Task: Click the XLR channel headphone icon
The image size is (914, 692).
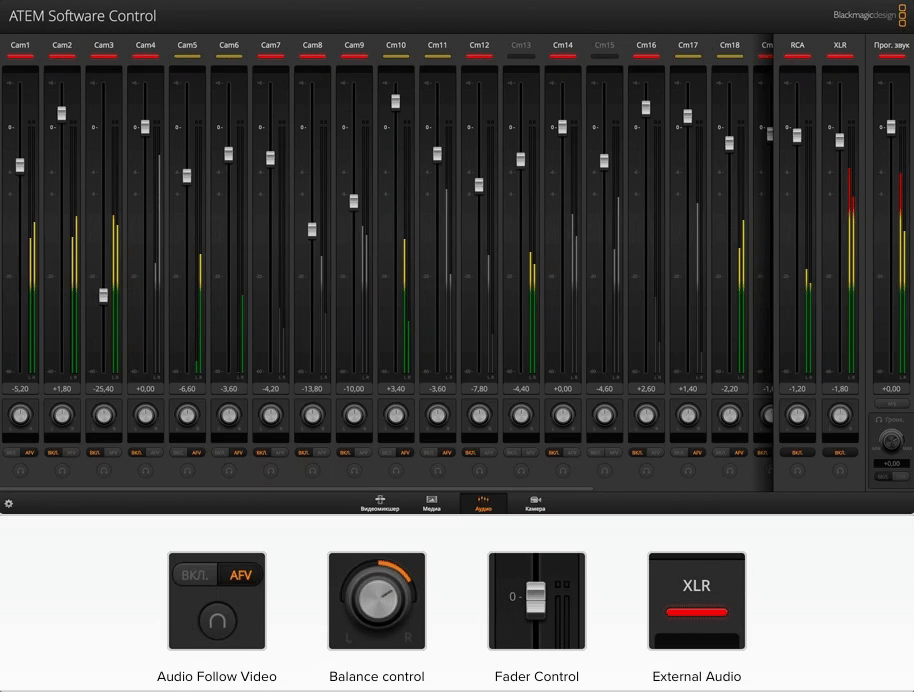Action: pos(840,469)
